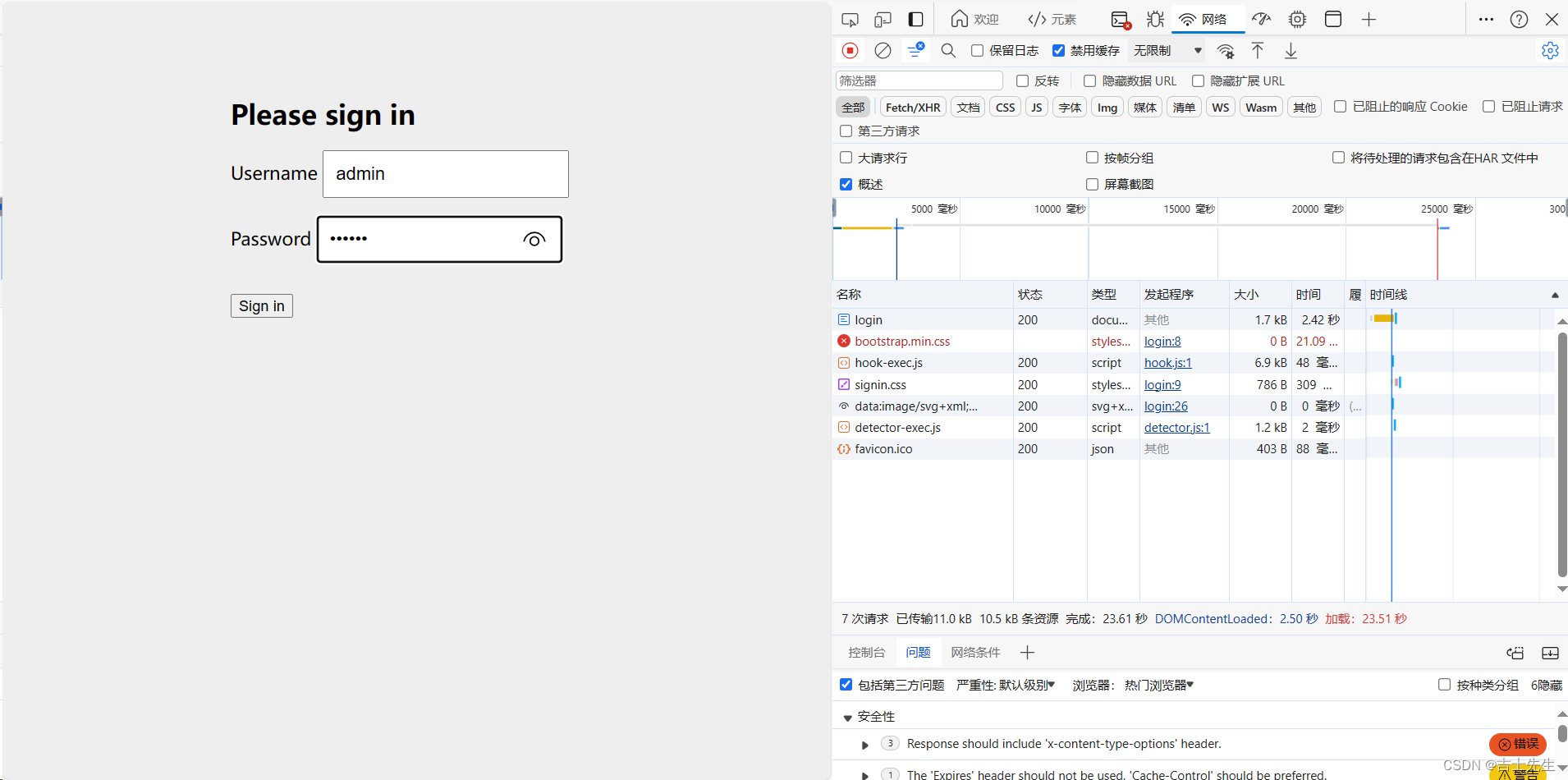
Task: Check Hide extension URLs checkbox
Action: 1199,80
